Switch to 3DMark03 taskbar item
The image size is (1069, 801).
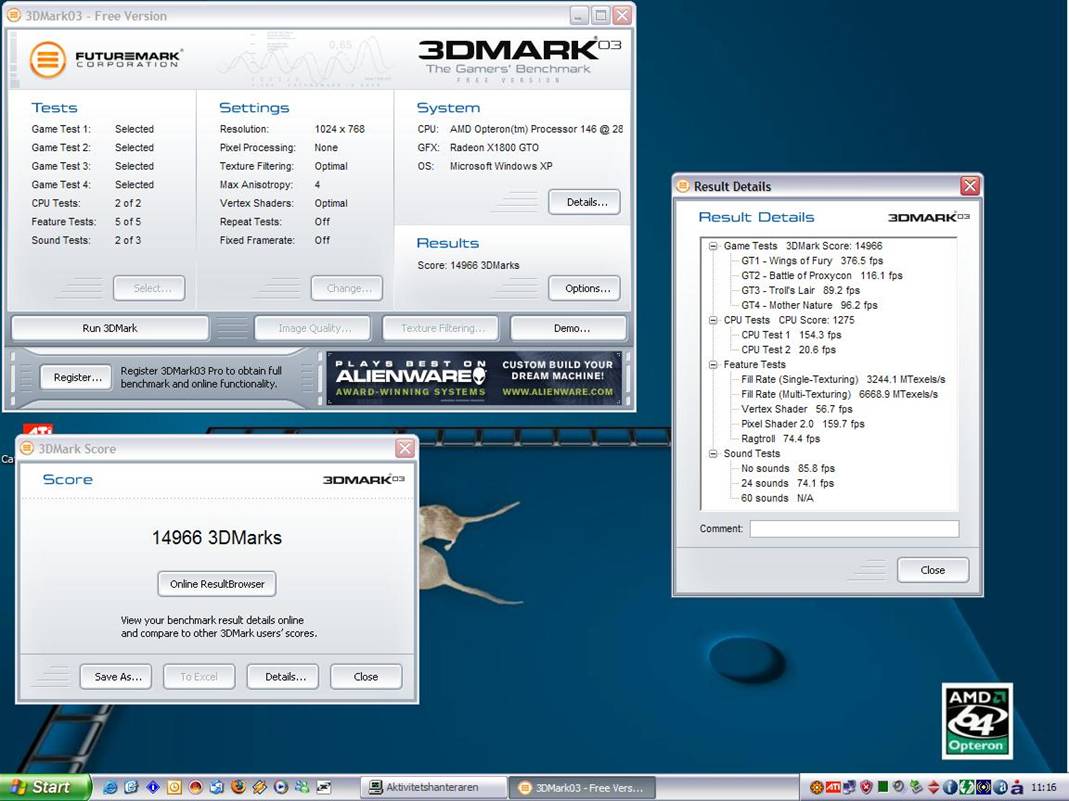click(582, 787)
